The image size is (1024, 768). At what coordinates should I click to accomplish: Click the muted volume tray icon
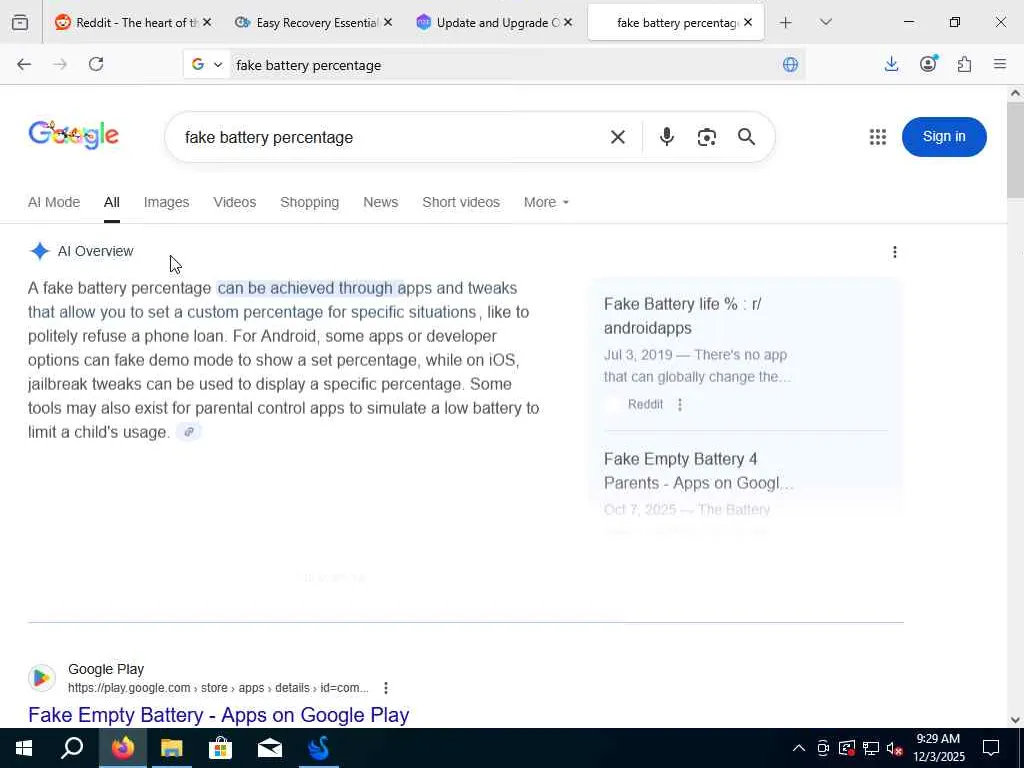pyautogui.click(x=895, y=748)
